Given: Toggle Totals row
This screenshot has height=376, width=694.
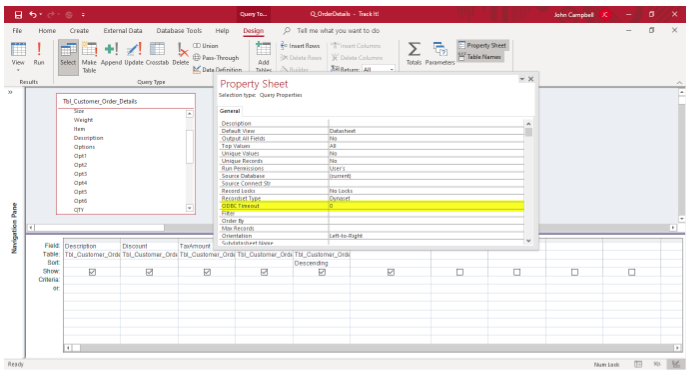Looking at the screenshot, I should pyautogui.click(x=414, y=54).
